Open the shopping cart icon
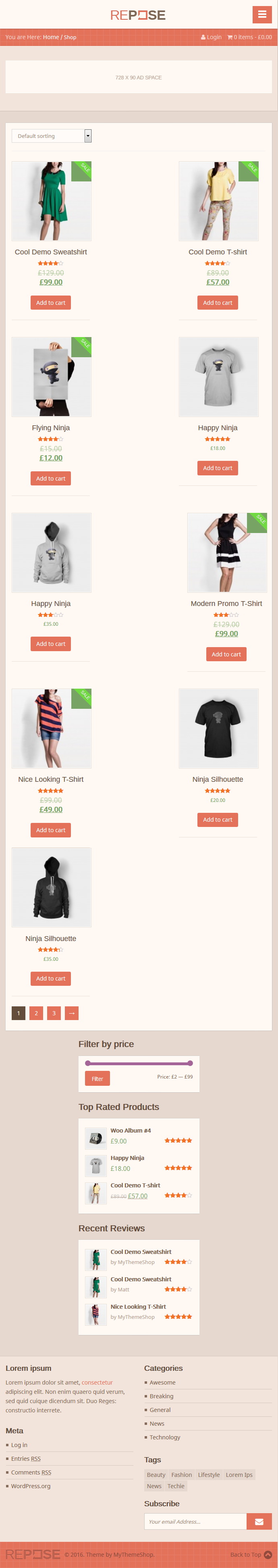This screenshot has width=278, height=1568. 230,37
